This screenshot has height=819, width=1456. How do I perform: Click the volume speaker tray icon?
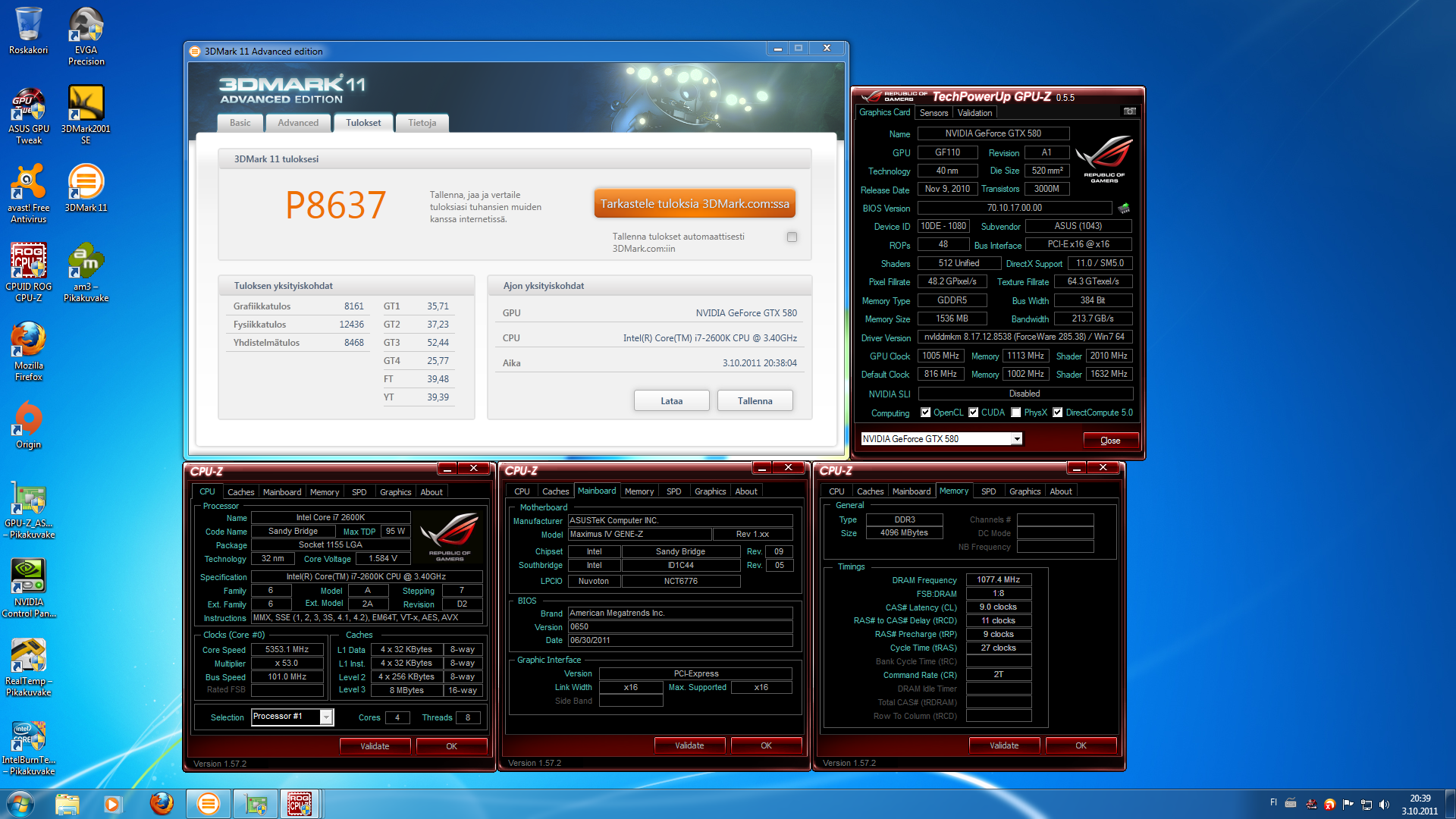[x=1385, y=805]
